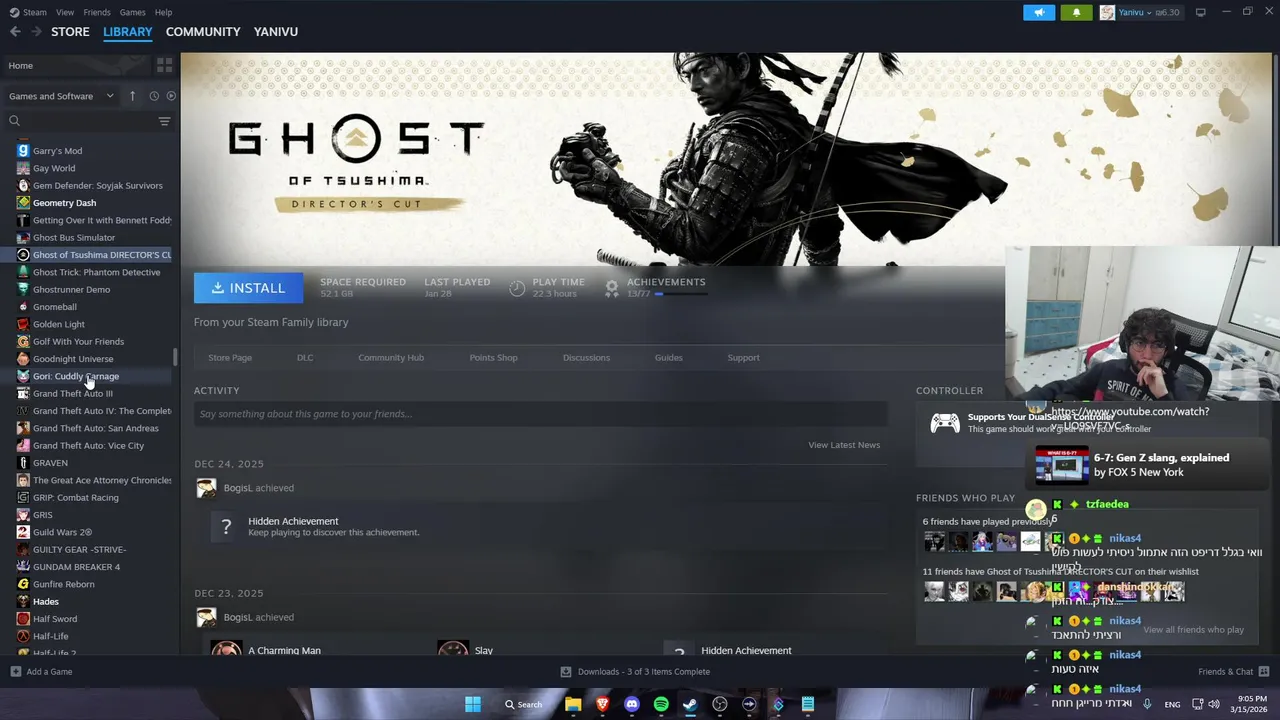Click the activity status input box
Screen dimensions: 1280x720
(x=541, y=414)
